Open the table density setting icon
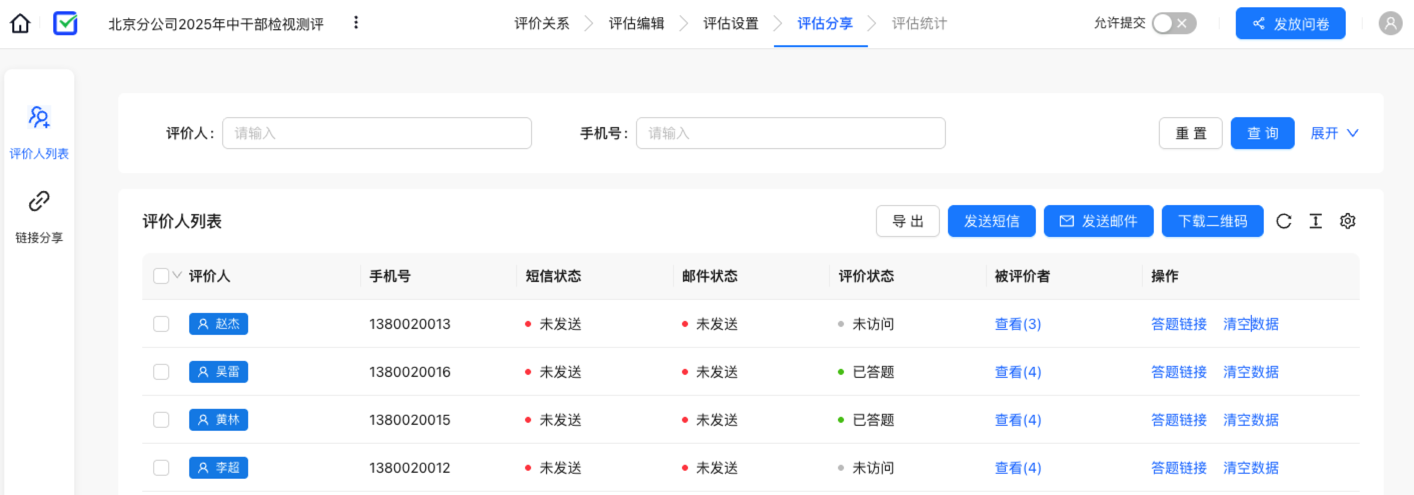 pyautogui.click(x=1316, y=221)
